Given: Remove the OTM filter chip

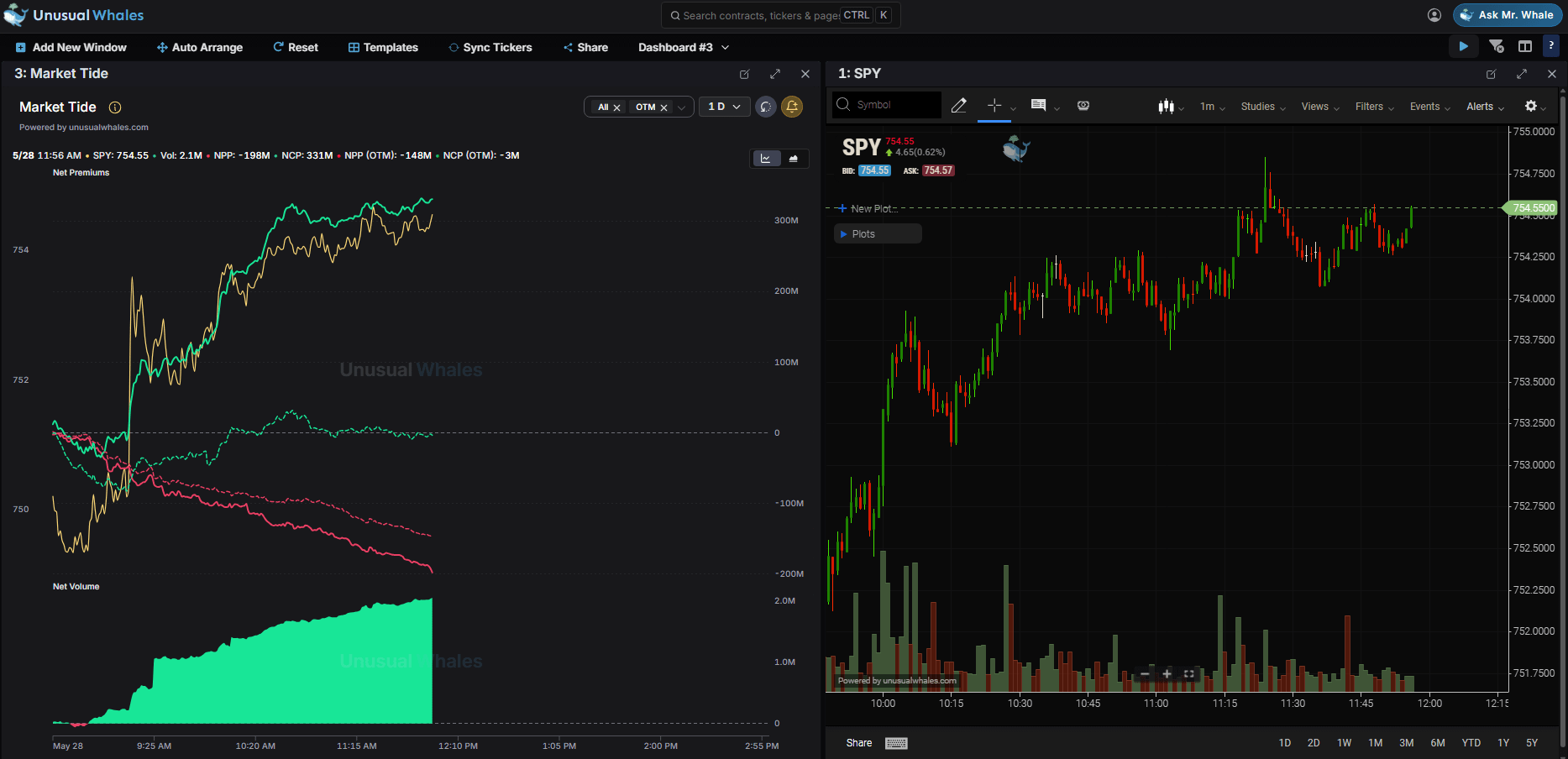Looking at the screenshot, I should pos(663,107).
